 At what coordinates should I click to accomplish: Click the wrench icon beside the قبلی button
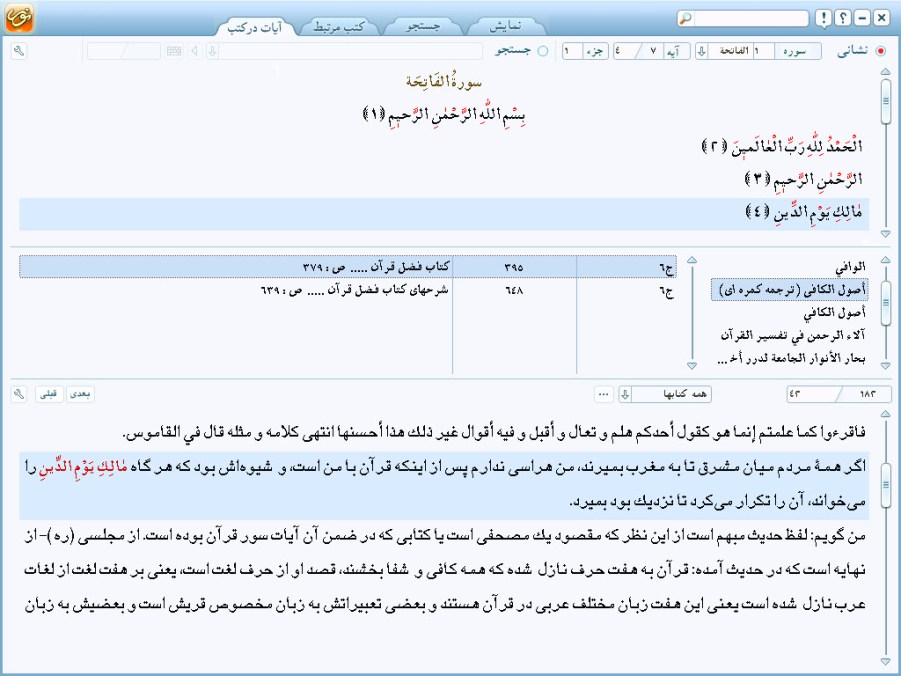coord(19,394)
